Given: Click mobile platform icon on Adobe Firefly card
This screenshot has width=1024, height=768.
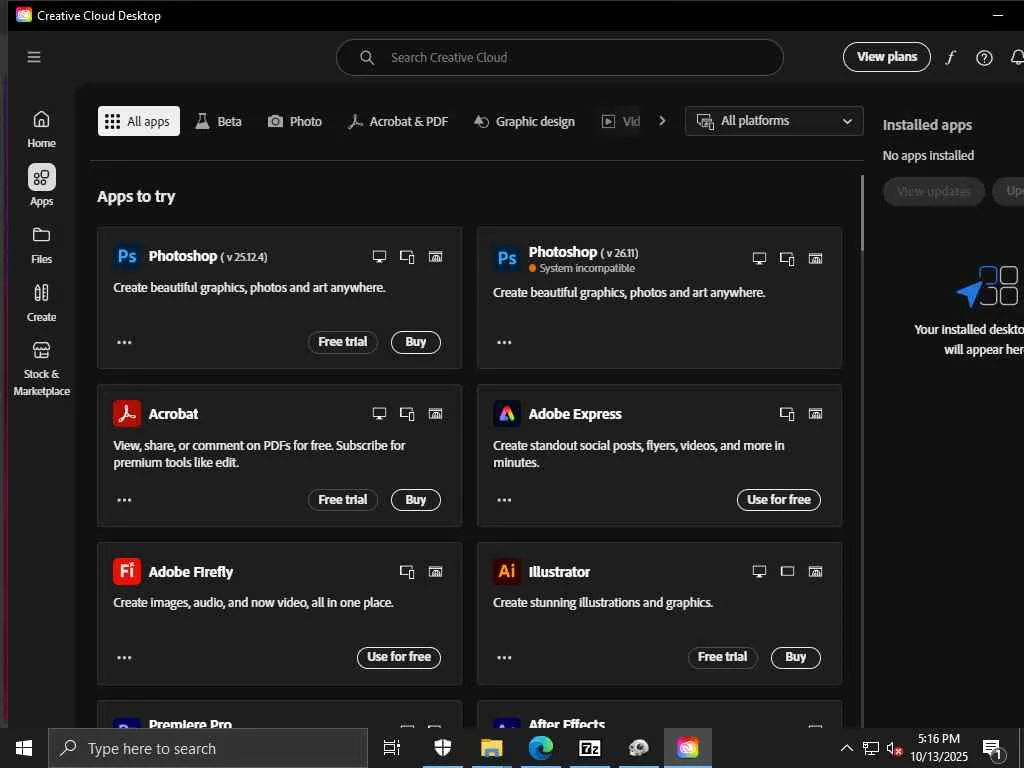Looking at the screenshot, I should pos(408,571).
